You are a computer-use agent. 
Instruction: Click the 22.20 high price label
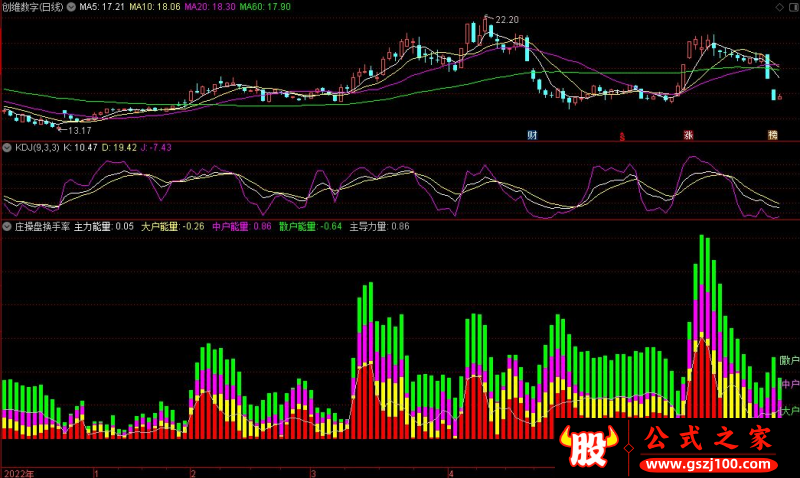point(507,19)
